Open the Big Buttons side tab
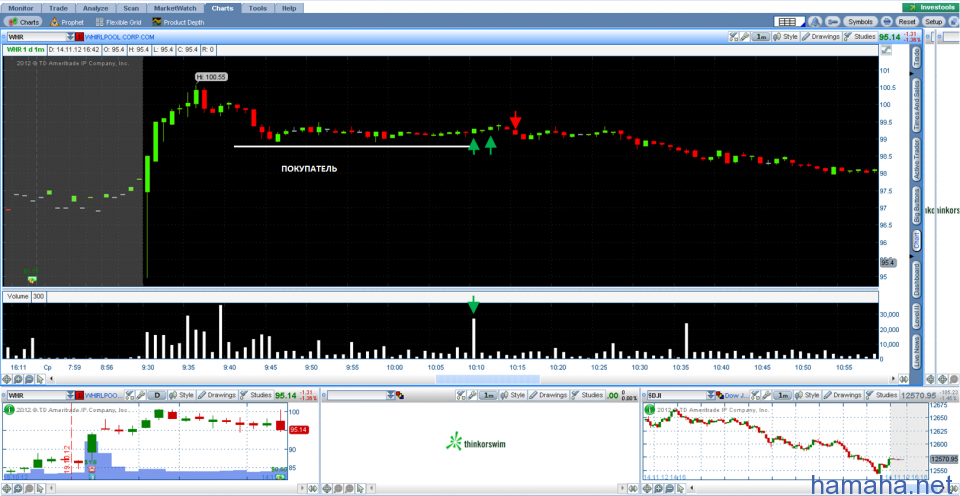 pyautogui.click(x=917, y=206)
